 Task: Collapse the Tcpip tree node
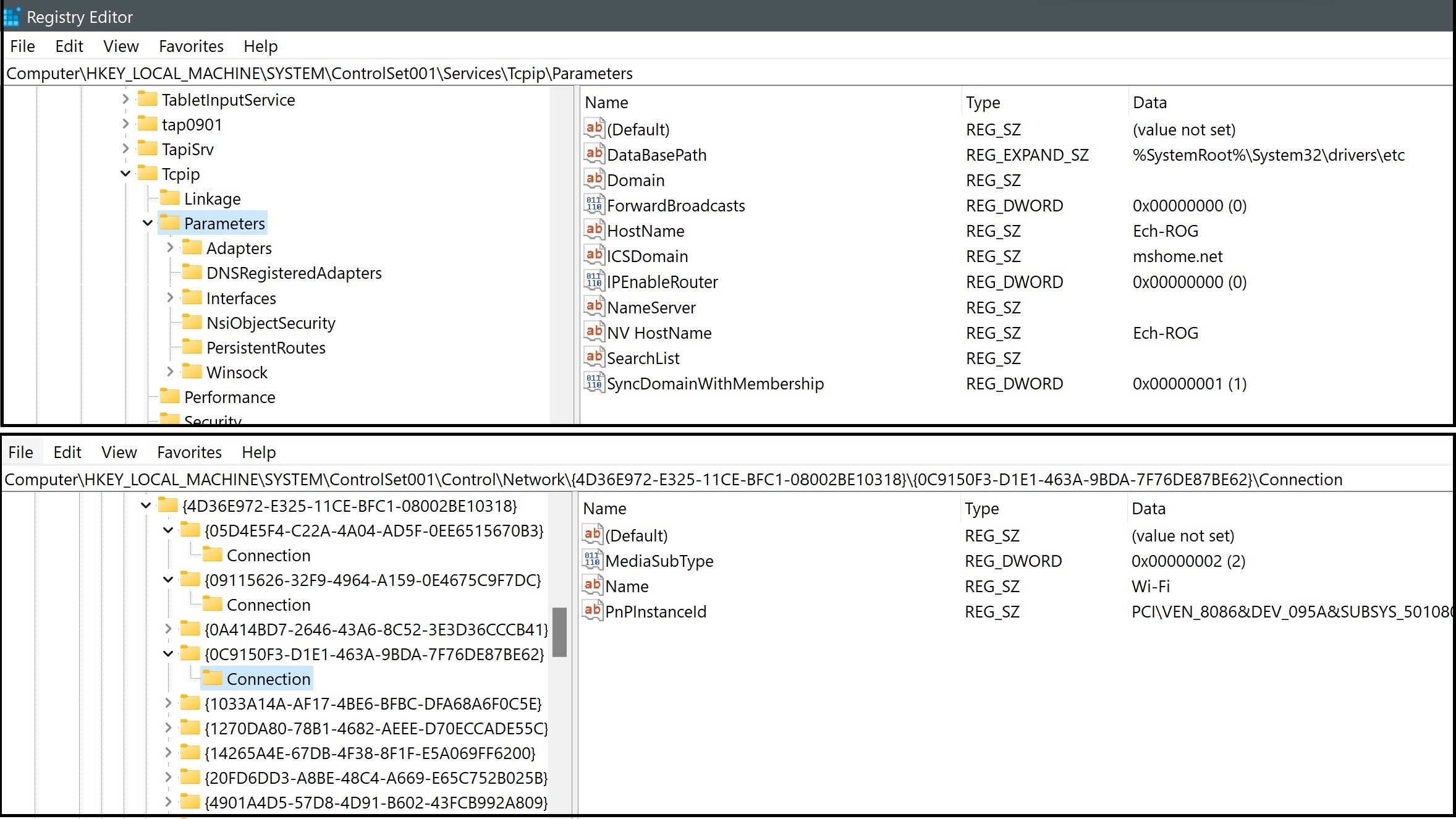pos(125,174)
